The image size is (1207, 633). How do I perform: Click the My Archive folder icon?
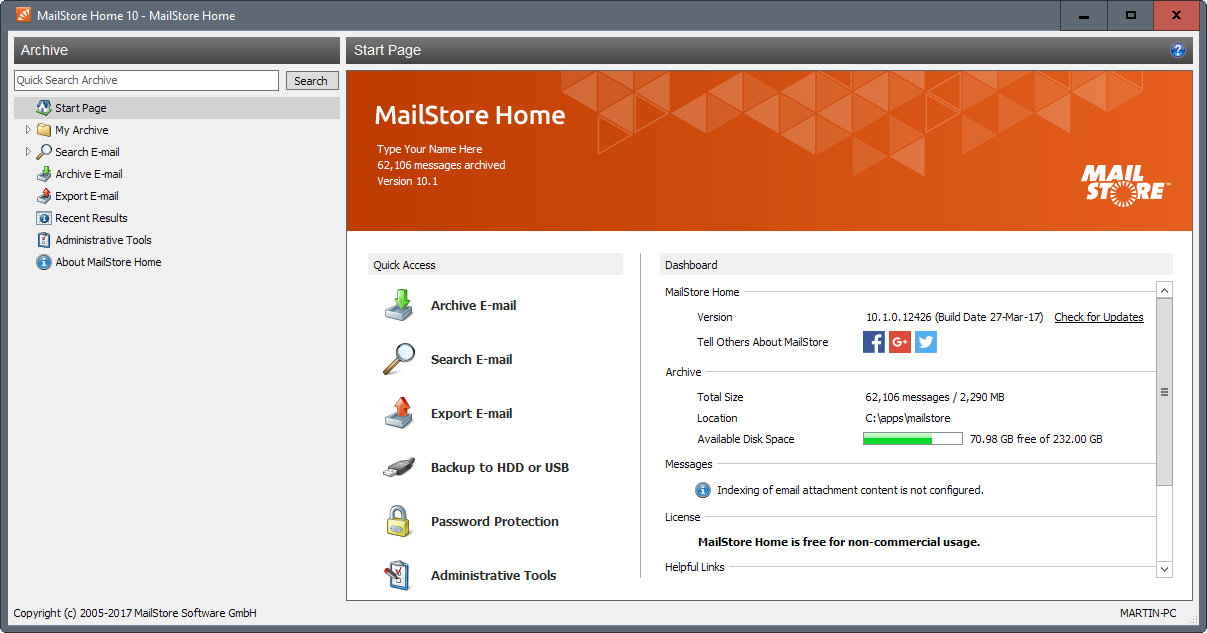[x=44, y=130]
